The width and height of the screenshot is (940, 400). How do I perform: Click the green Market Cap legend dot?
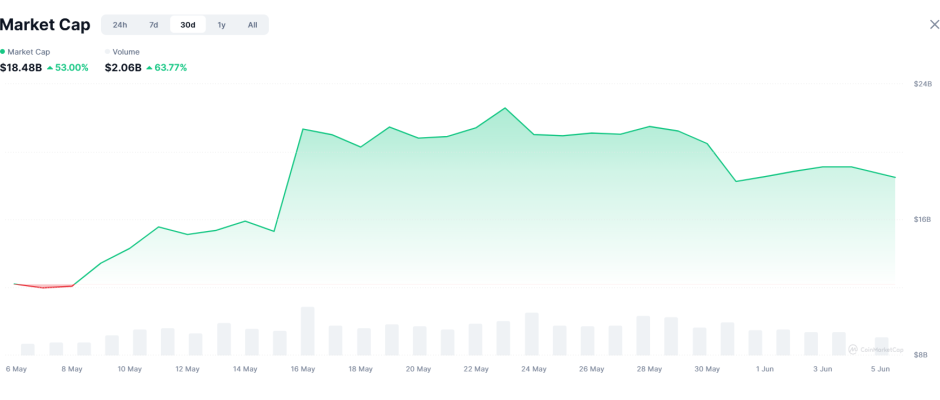click(x=3, y=52)
